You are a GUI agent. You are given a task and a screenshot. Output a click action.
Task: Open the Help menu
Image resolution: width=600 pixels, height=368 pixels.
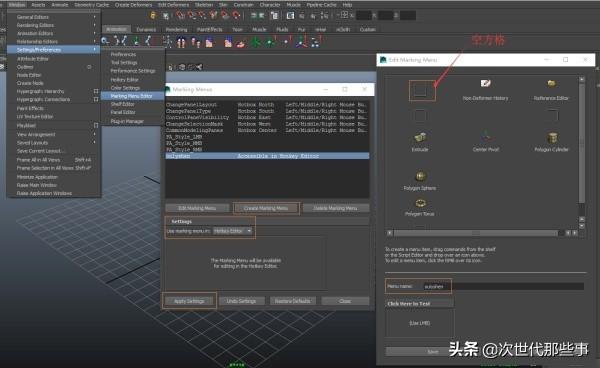tap(347, 5)
